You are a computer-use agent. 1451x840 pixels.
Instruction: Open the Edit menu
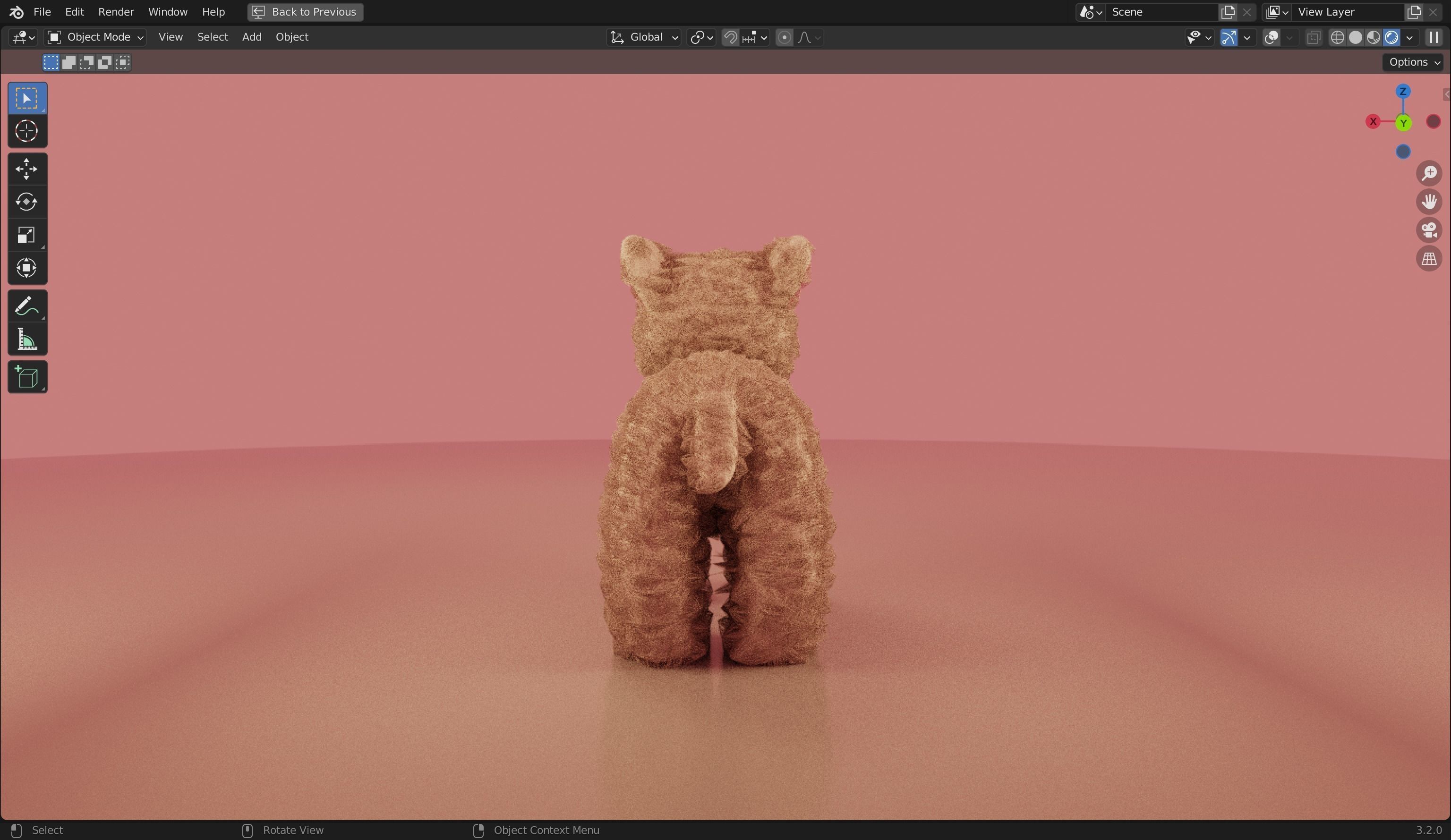(x=74, y=11)
